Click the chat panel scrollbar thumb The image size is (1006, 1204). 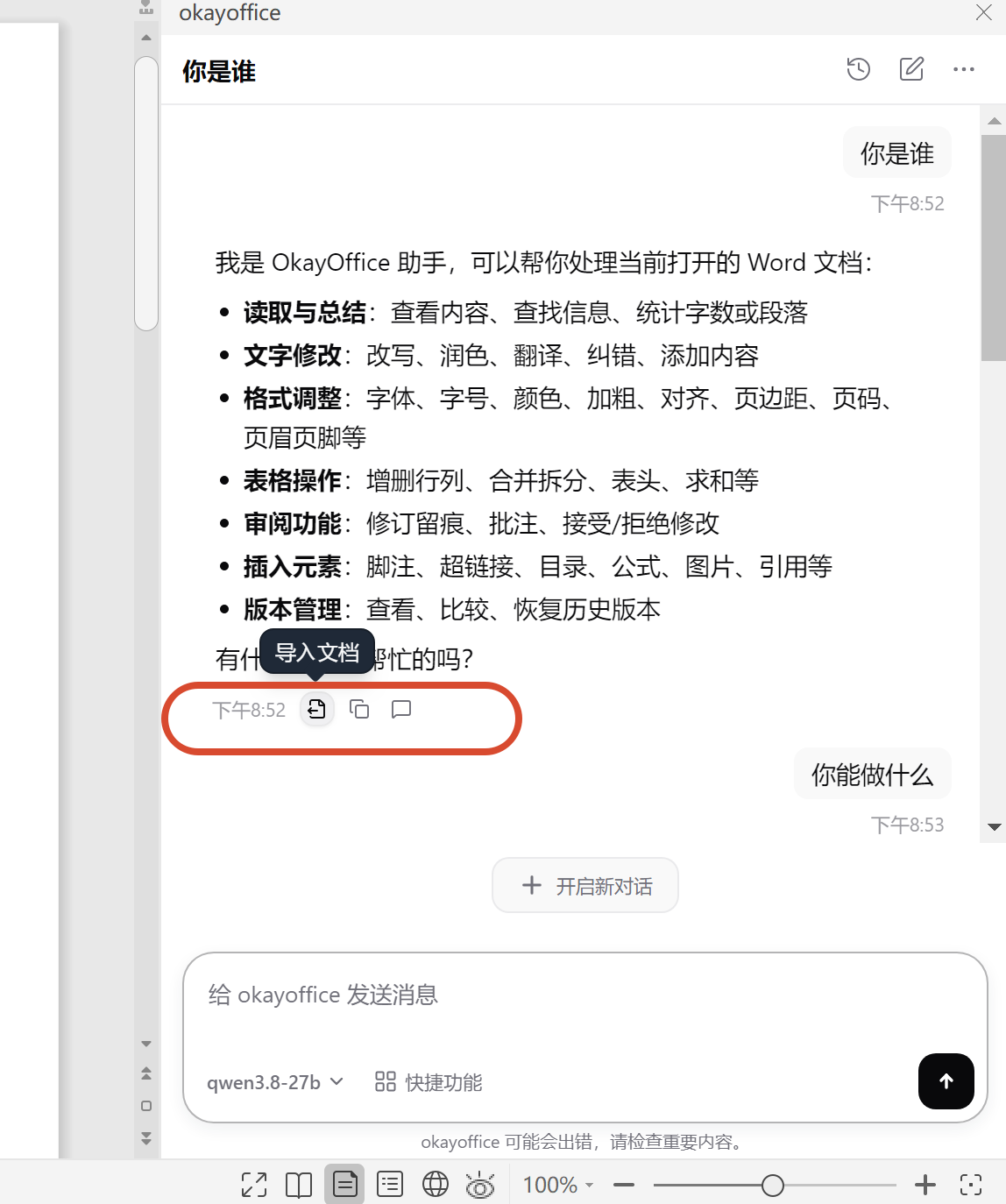pos(994,248)
